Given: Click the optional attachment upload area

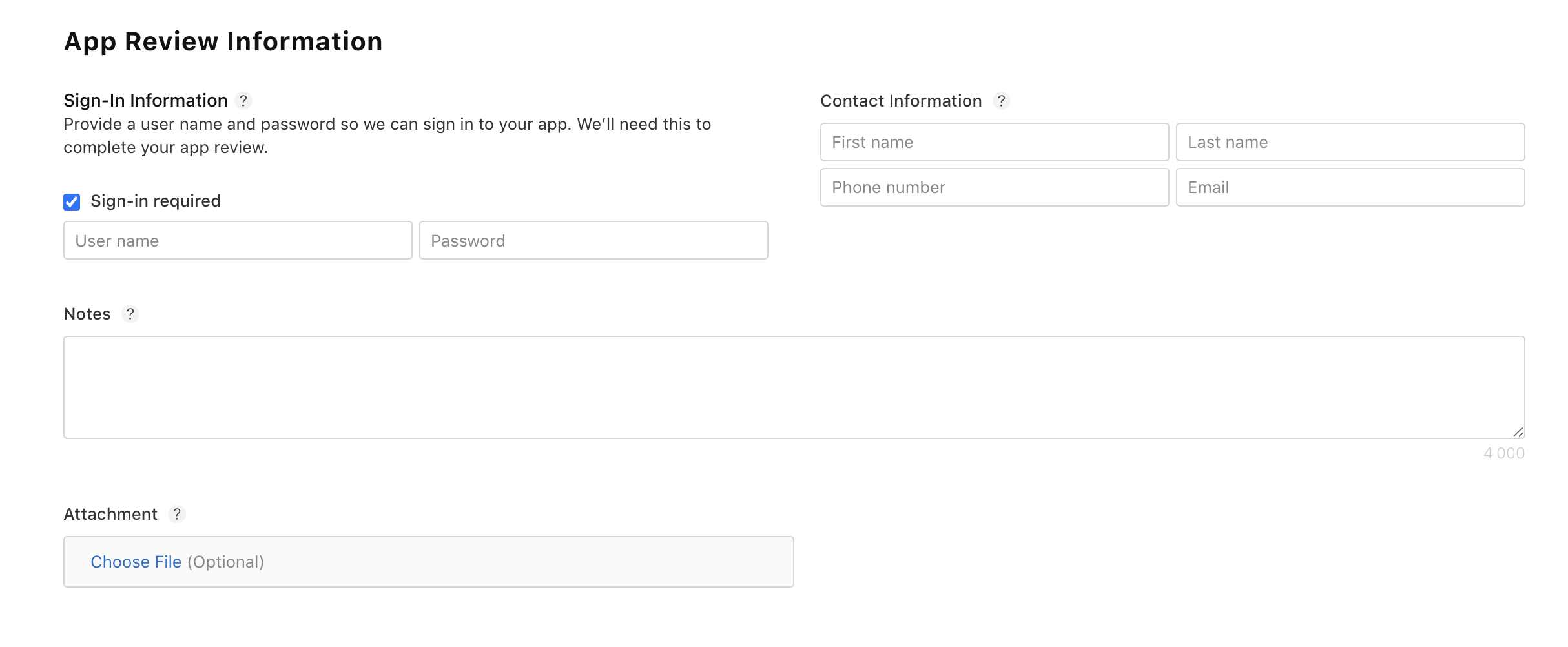Looking at the screenshot, I should coord(428,562).
